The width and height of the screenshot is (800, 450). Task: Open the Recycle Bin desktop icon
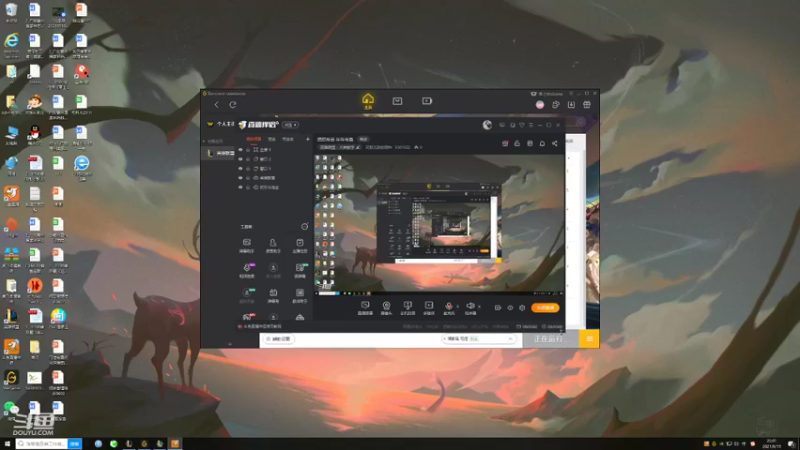[11, 12]
